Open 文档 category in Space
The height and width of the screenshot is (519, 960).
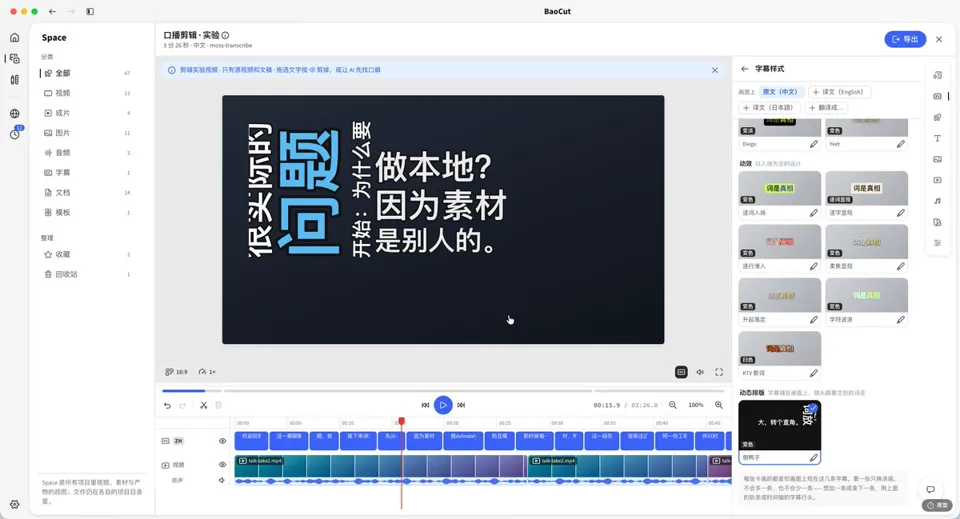tap(87, 192)
